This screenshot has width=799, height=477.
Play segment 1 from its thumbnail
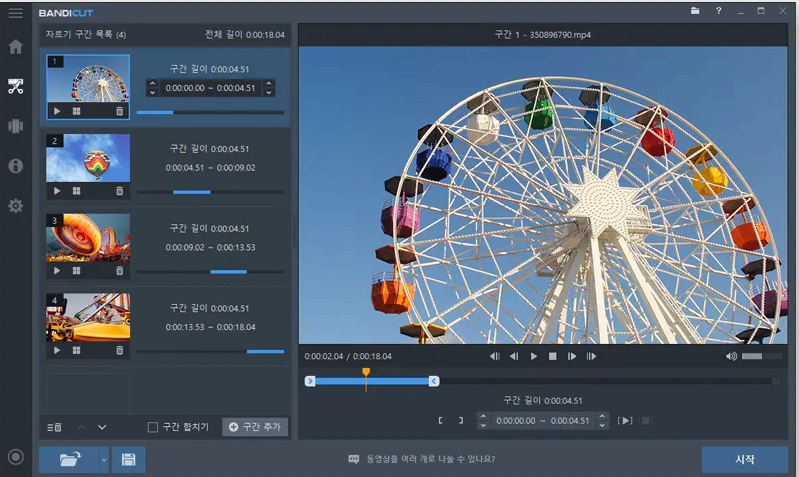click(x=57, y=111)
